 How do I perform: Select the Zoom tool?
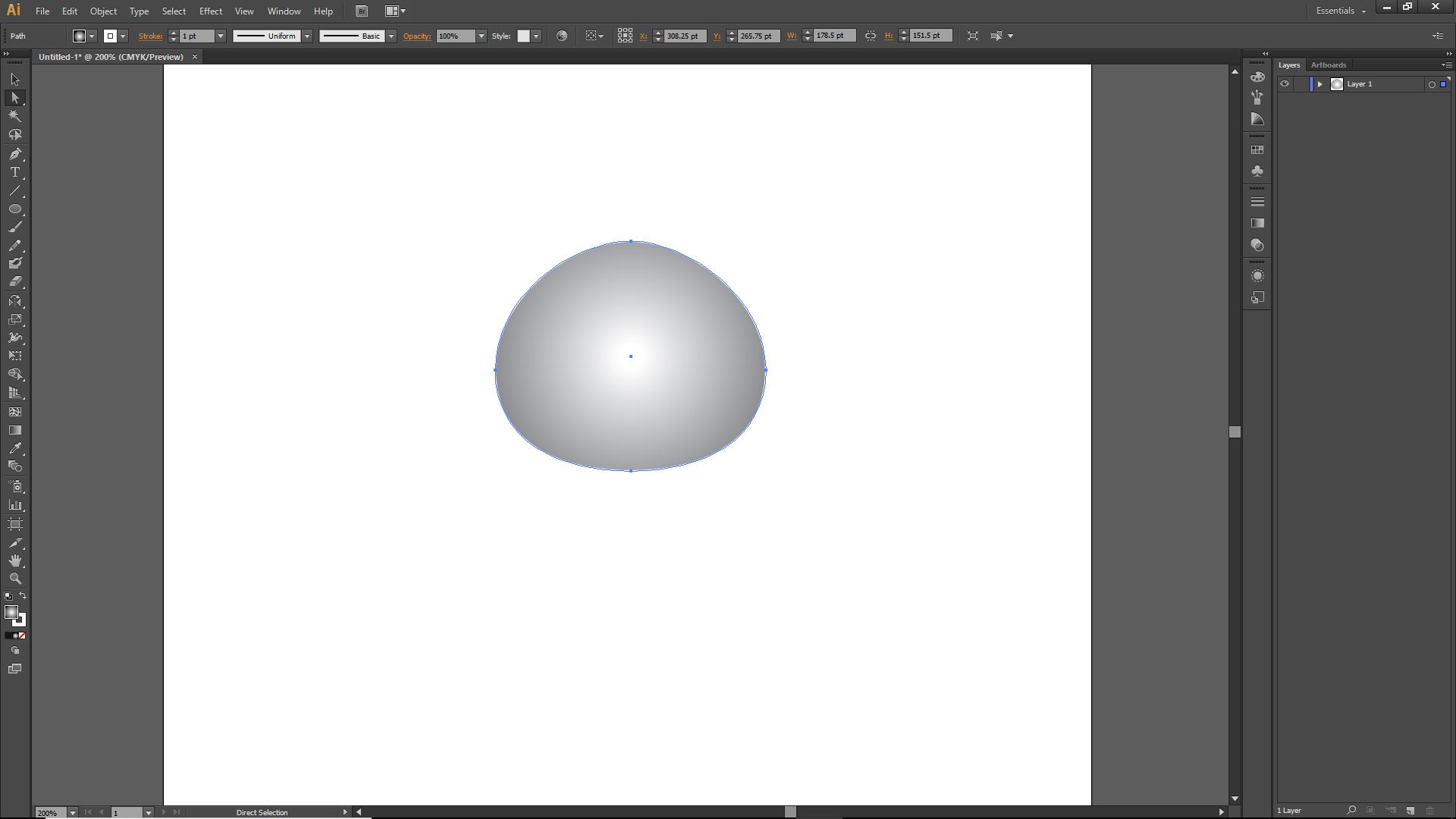point(15,579)
